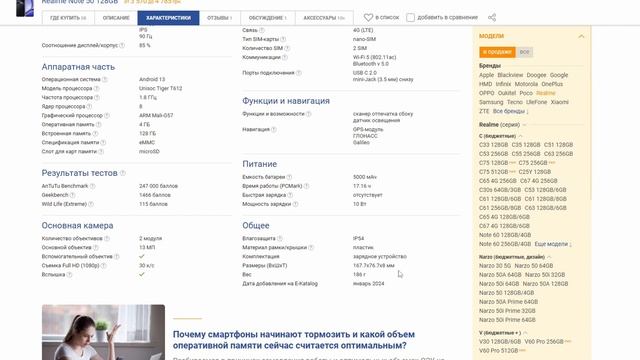
Task: Click the 5000 мАч battery value
Action: 365,177
